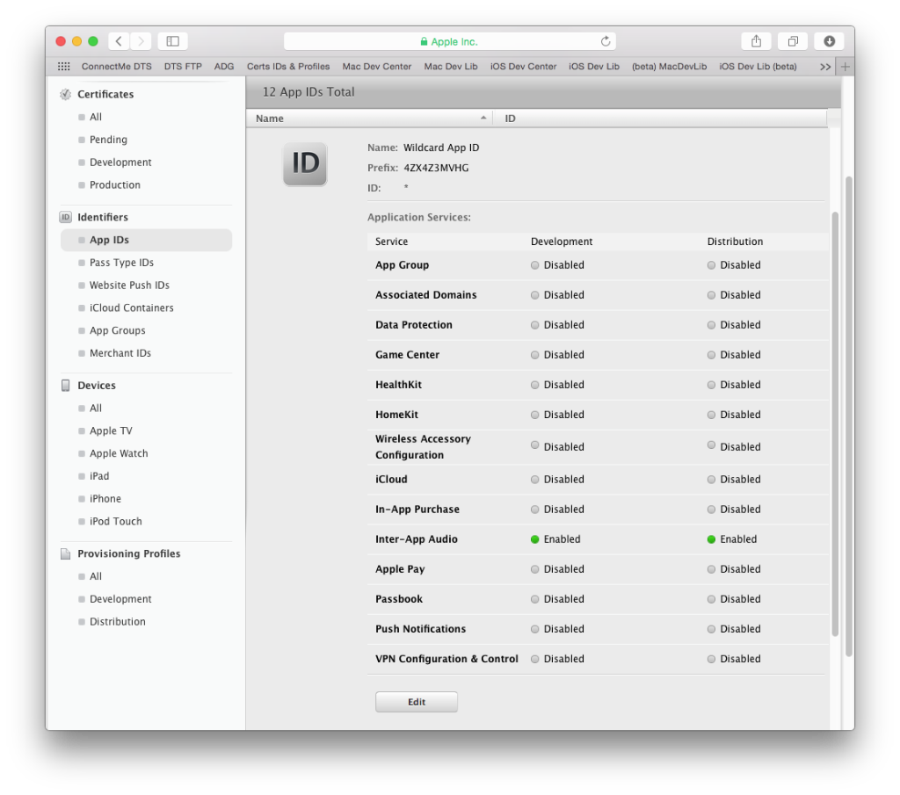Click the Safari back navigation arrow
Screen dimensions: 900x795
pos(119,41)
